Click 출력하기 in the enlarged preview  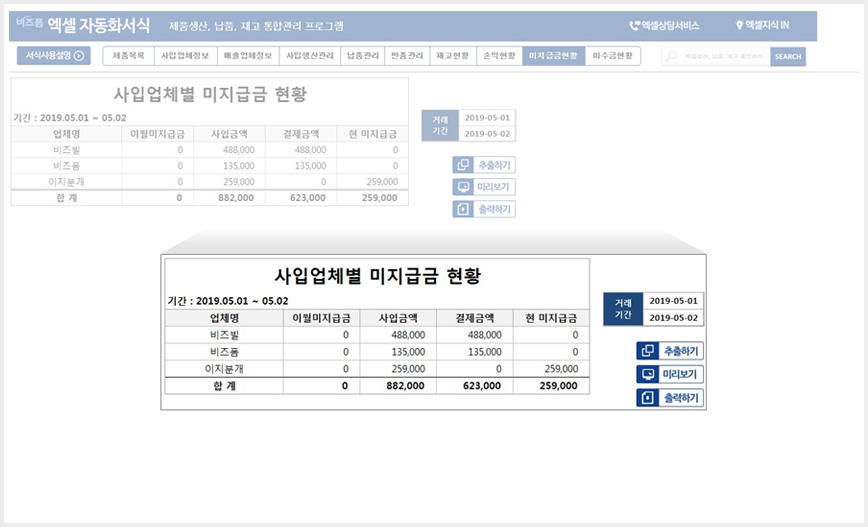tap(670, 397)
